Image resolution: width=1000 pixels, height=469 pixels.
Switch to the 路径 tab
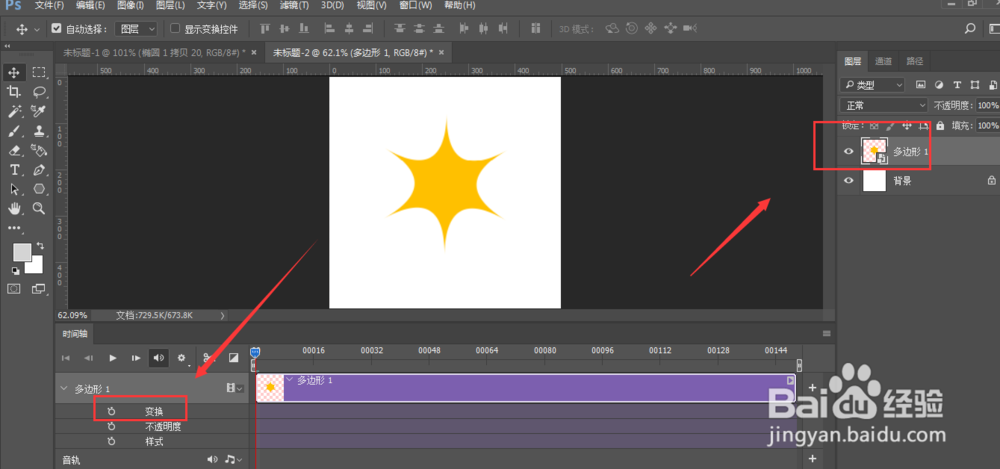tap(915, 61)
